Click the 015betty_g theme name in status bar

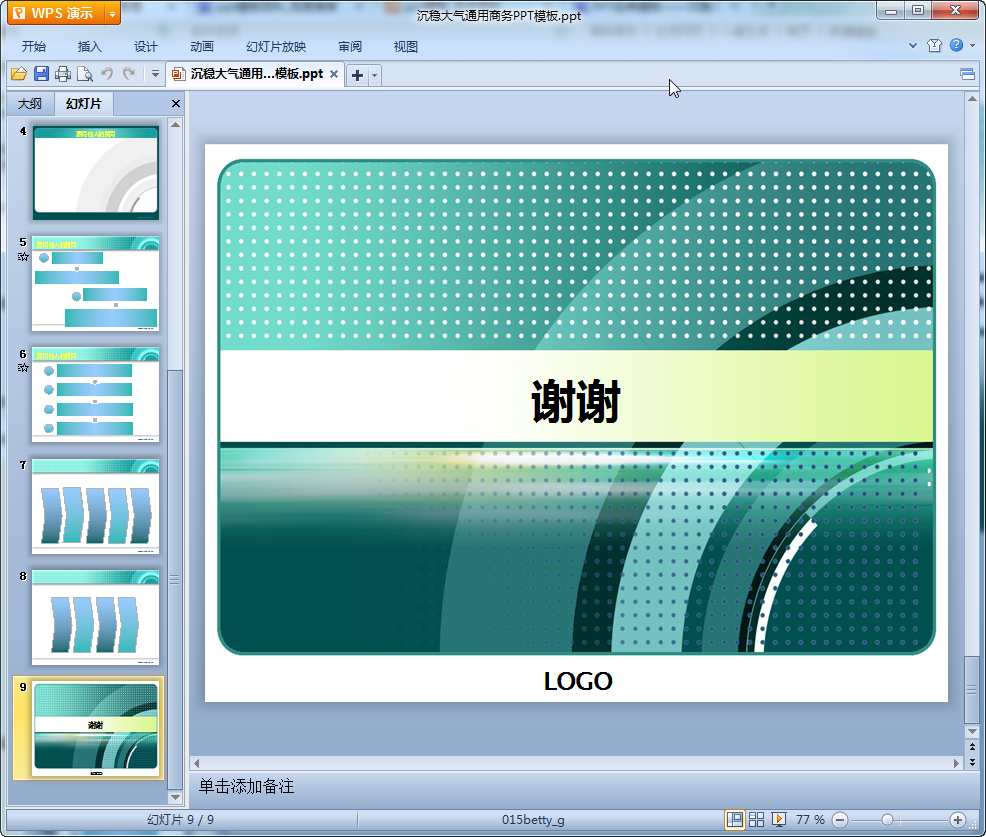tap(533, 819)
